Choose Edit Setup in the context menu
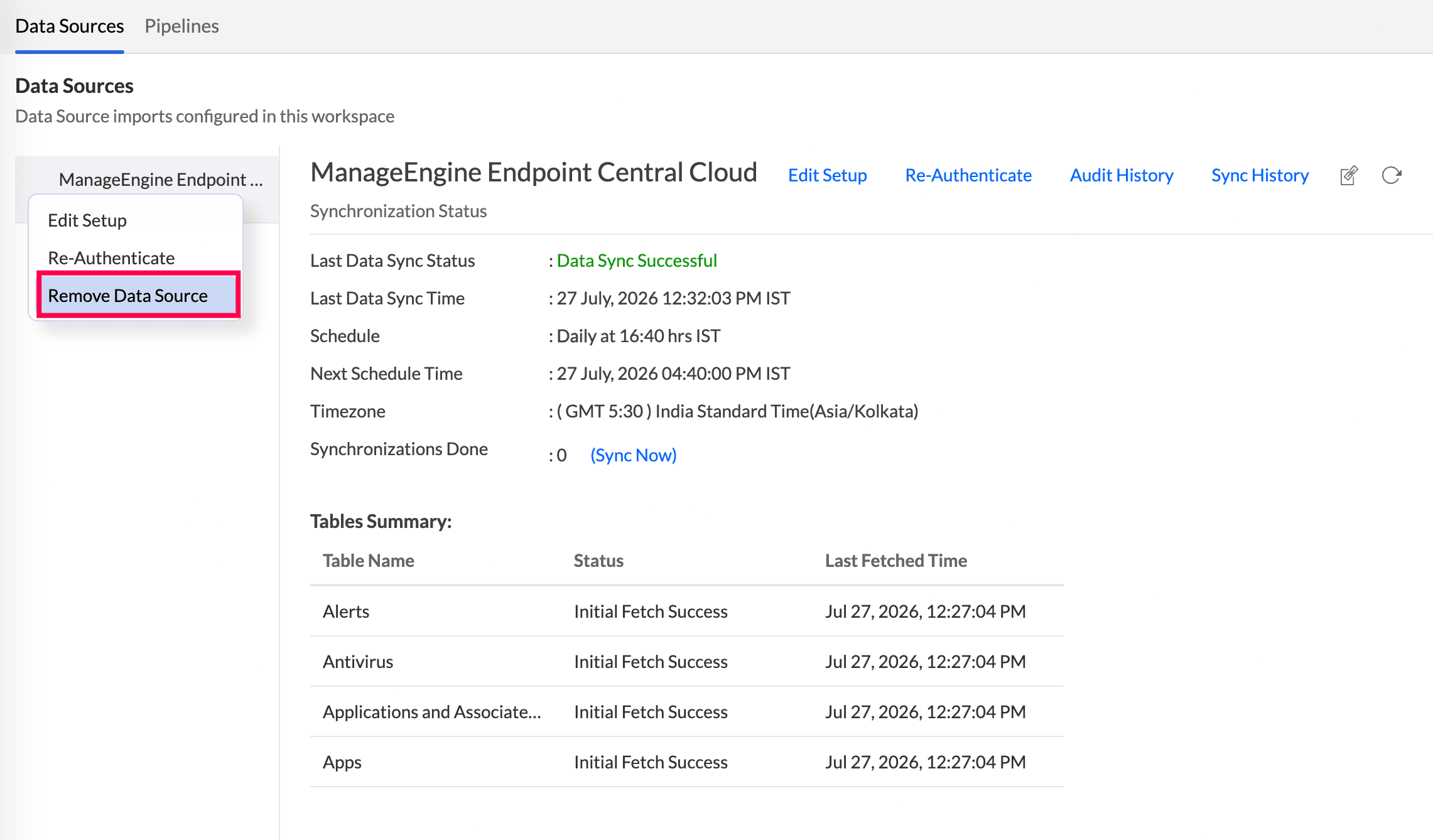 (87, 220)
